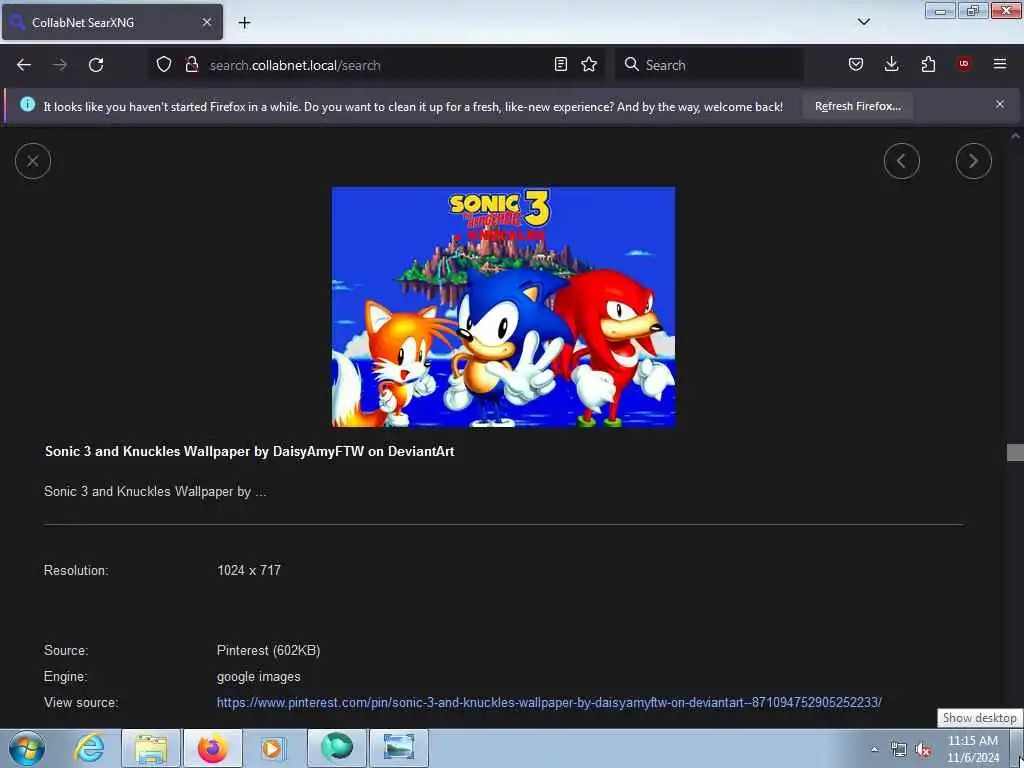The image size is (1024, 768).
Task: Open the picture viewer taskbar app
Action: coord(399,748)
